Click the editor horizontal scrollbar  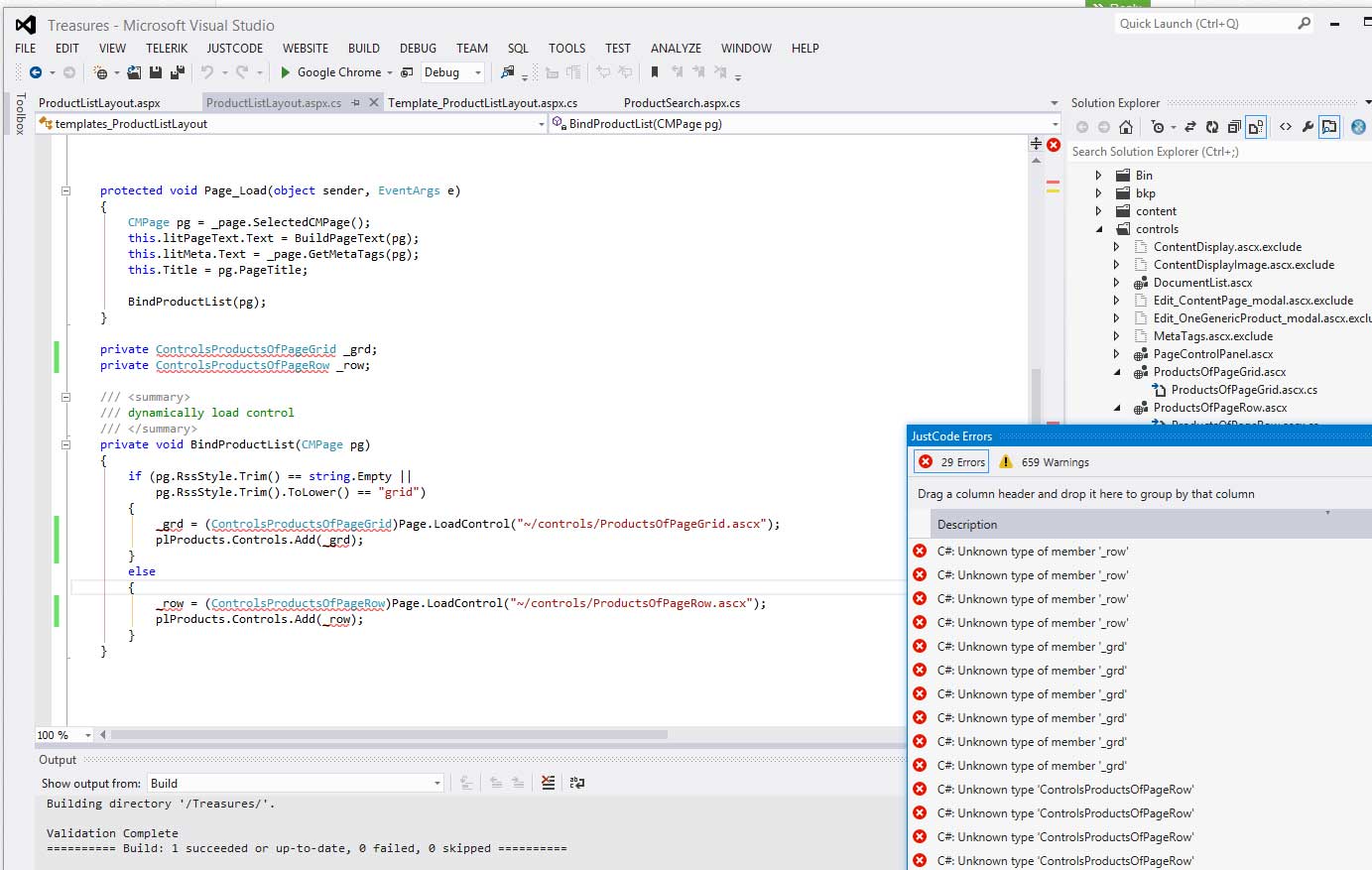point(389,735)
